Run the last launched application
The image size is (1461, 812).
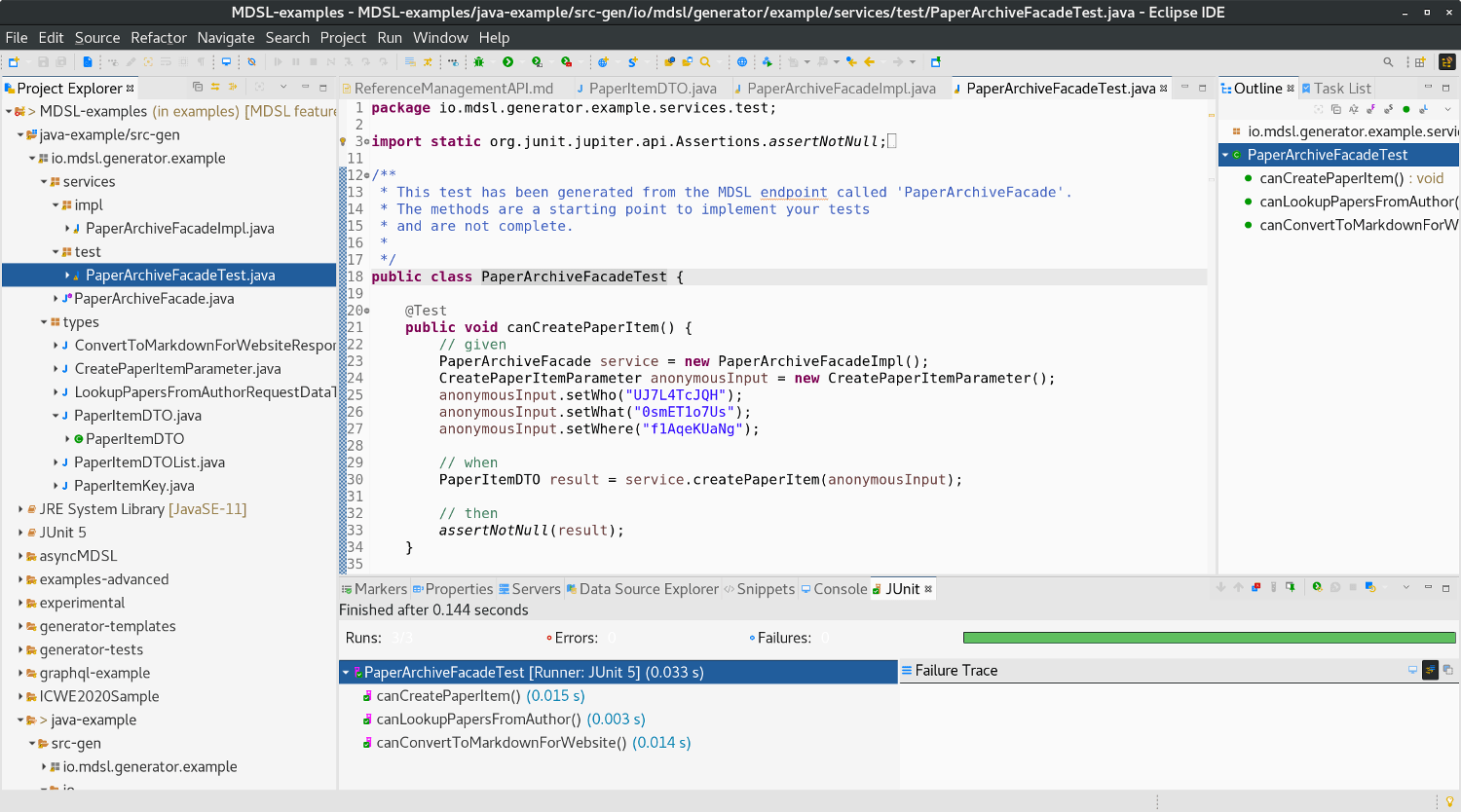click(x=506, y=61)
